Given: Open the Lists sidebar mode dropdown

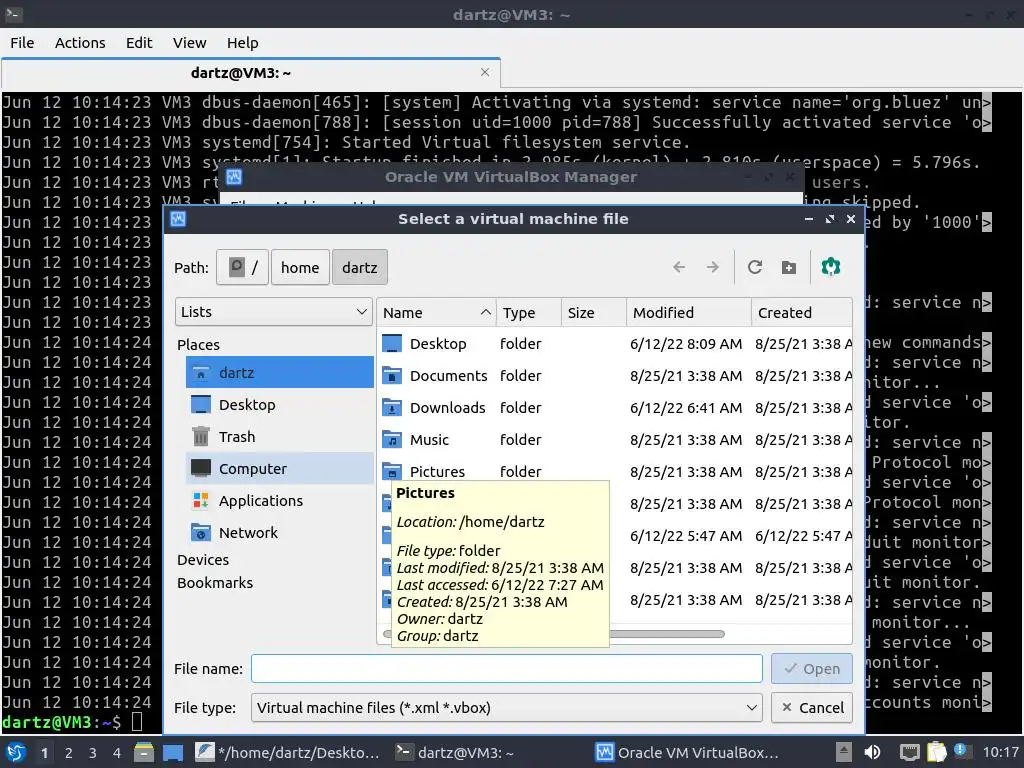Looking at the screenshot, I should coord(274,312).
